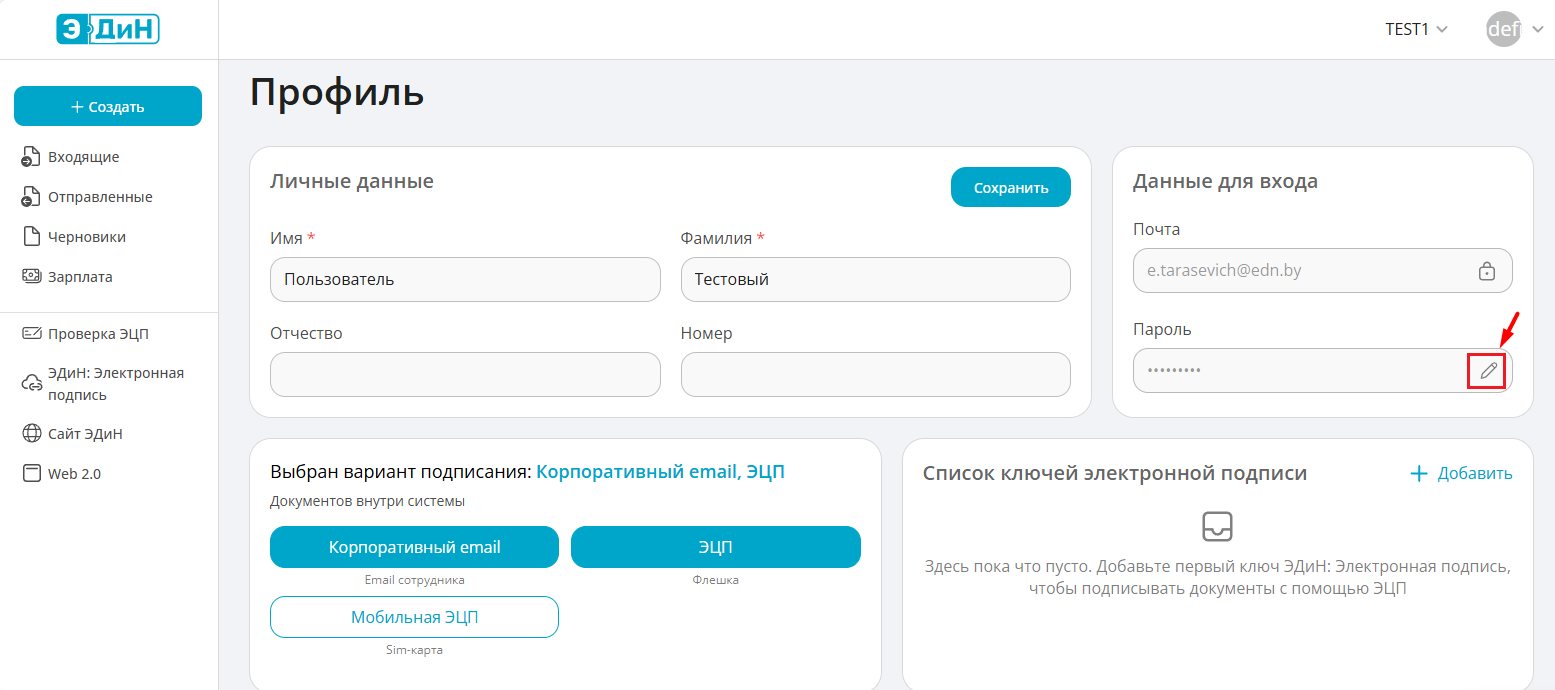Click the empty inbox tray icon

click(x=1217, y=526)
